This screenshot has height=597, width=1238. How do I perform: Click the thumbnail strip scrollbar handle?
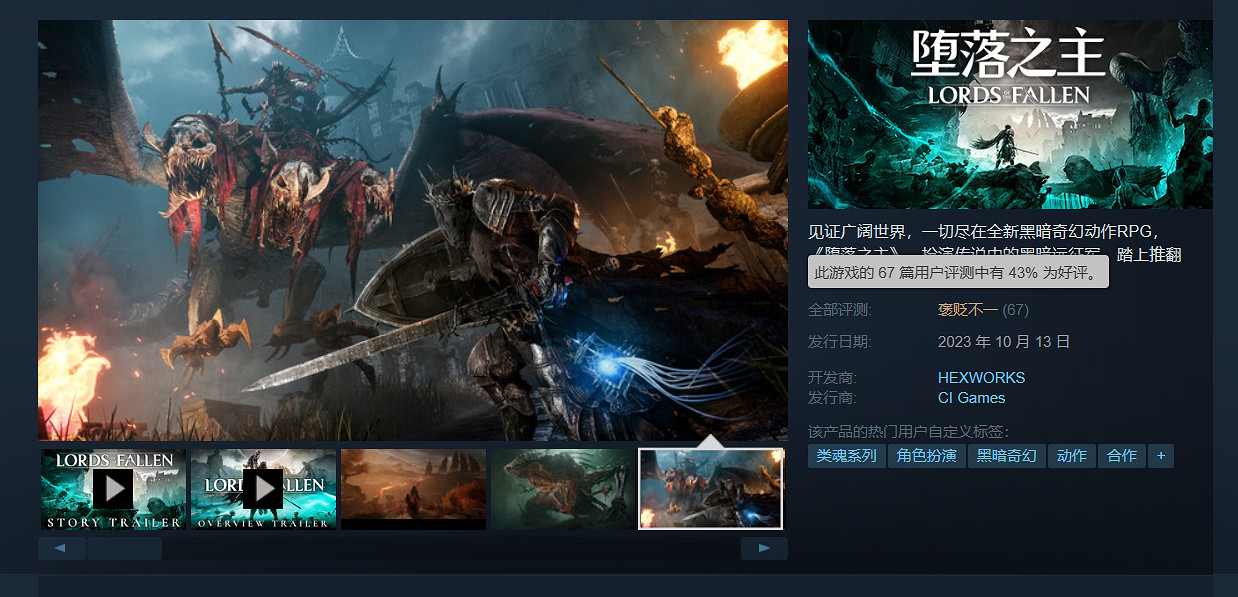click(x=124, y=548)
